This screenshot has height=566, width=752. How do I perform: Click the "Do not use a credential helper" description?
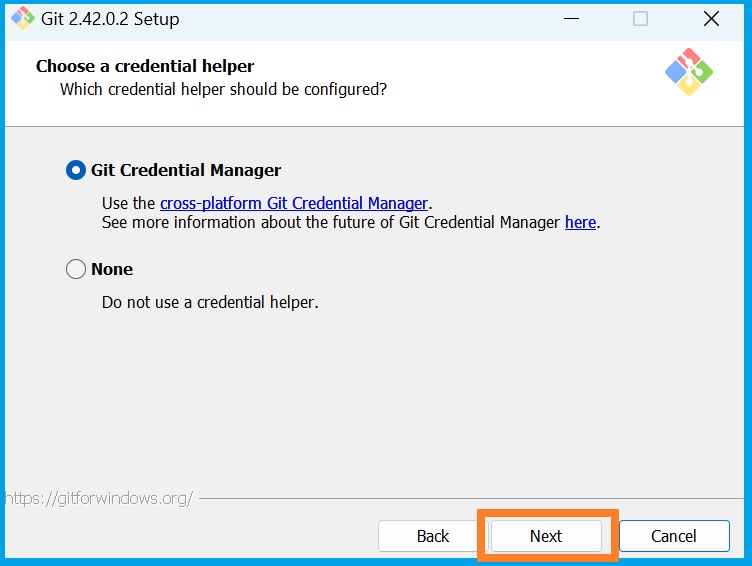click(210, 301)
